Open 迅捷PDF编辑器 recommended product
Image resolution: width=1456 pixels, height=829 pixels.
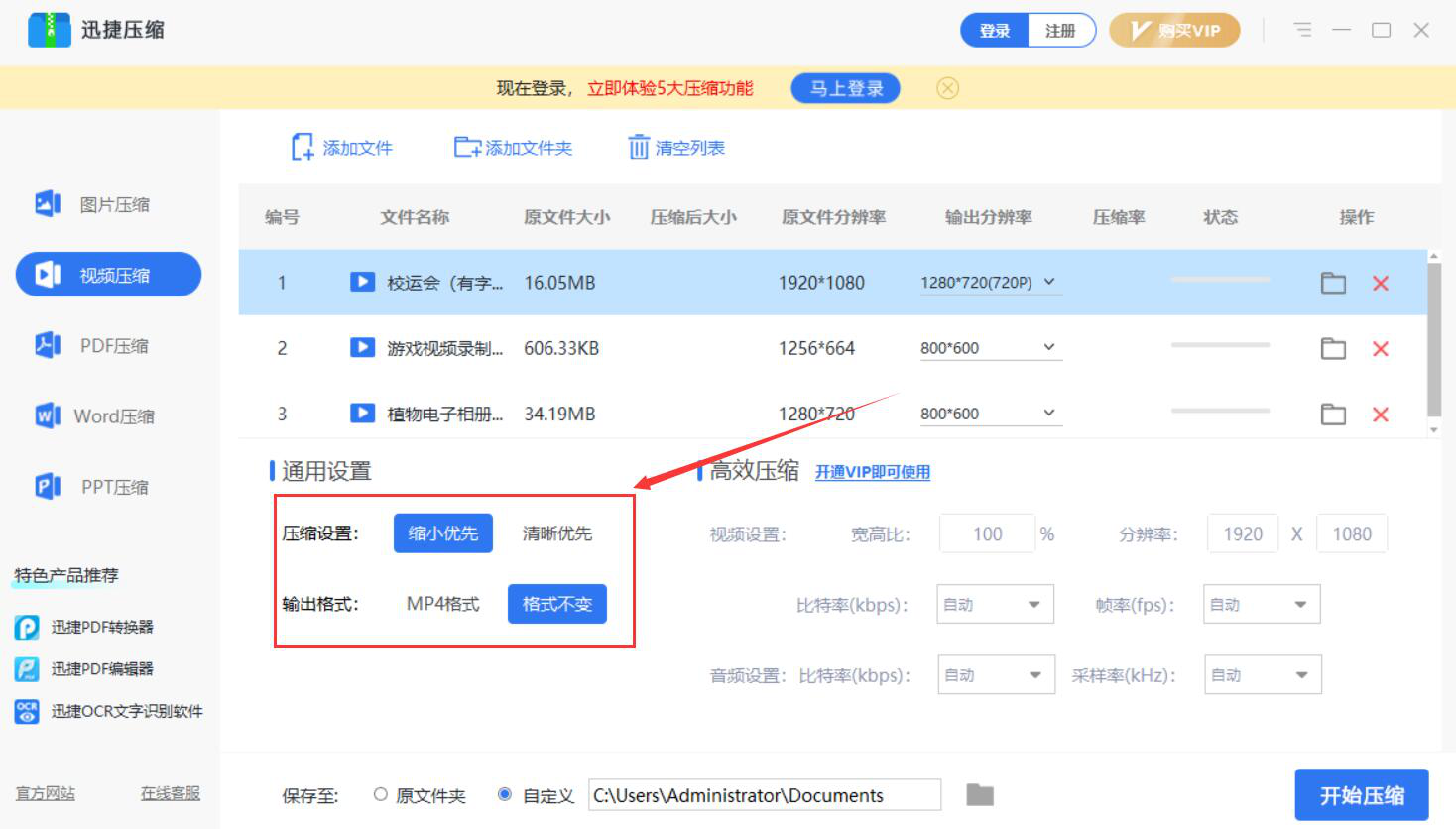tap(85, 669)
